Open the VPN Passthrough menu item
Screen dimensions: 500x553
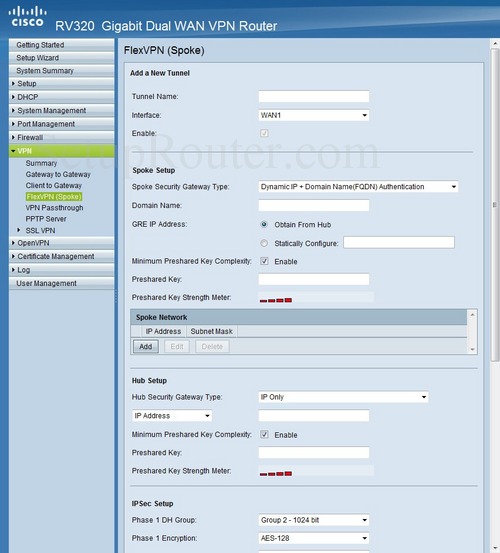click(x=54, y=208)
